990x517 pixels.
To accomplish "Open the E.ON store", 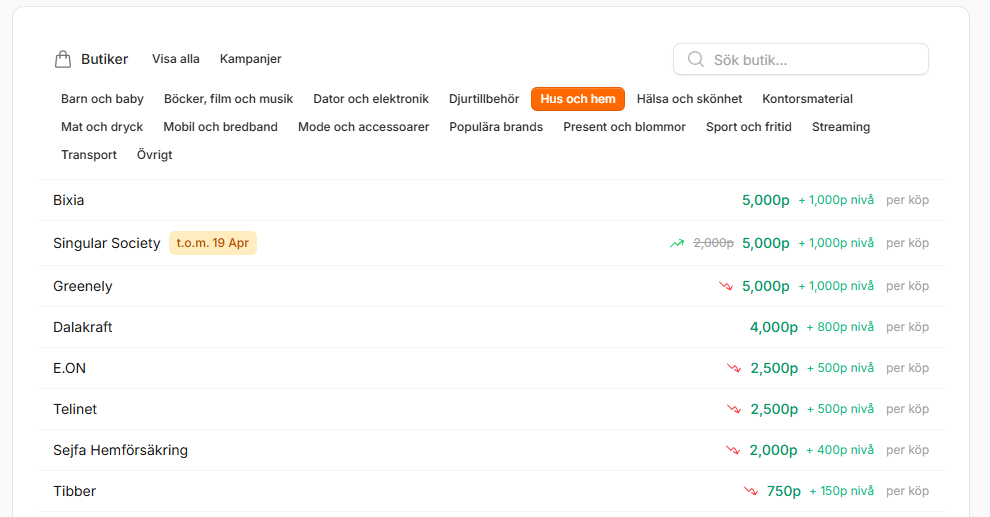I will (x=491, y=368).
